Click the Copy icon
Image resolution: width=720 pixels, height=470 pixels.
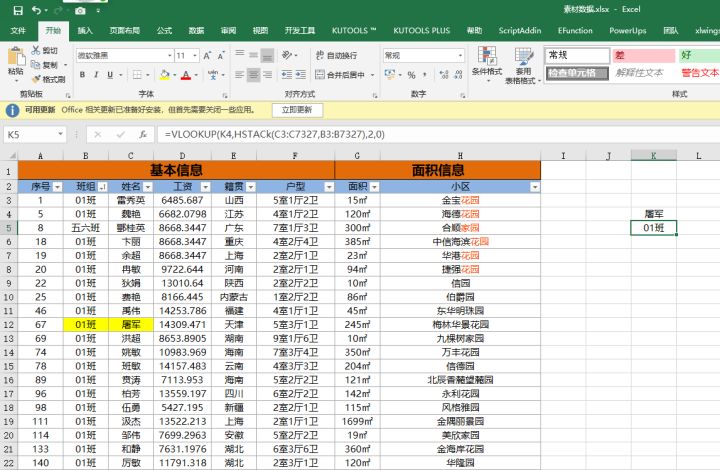coord(36,65)
